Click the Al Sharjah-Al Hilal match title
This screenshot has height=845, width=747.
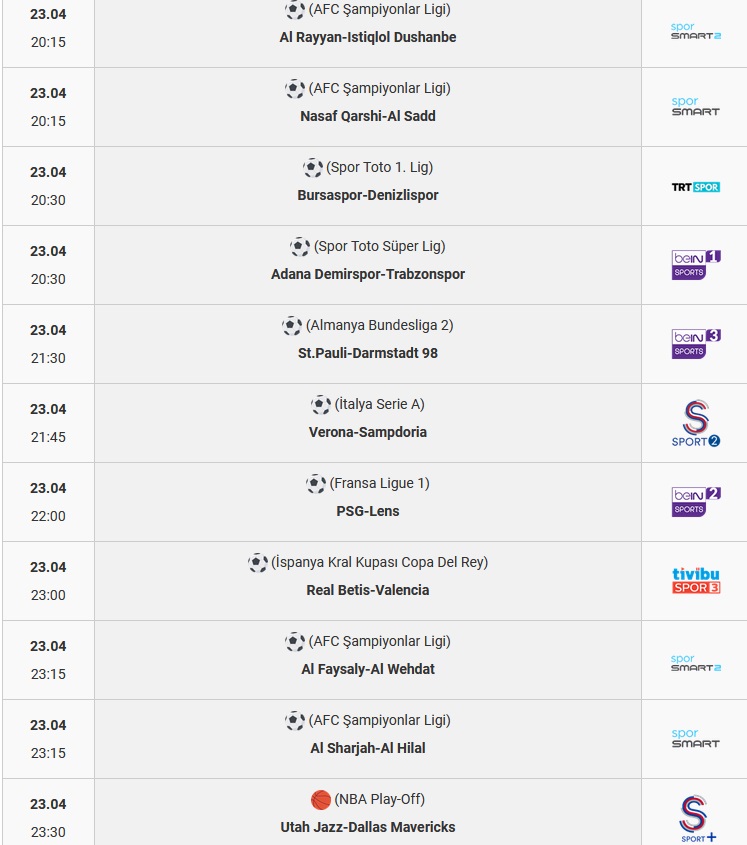[x=368, y=749]
